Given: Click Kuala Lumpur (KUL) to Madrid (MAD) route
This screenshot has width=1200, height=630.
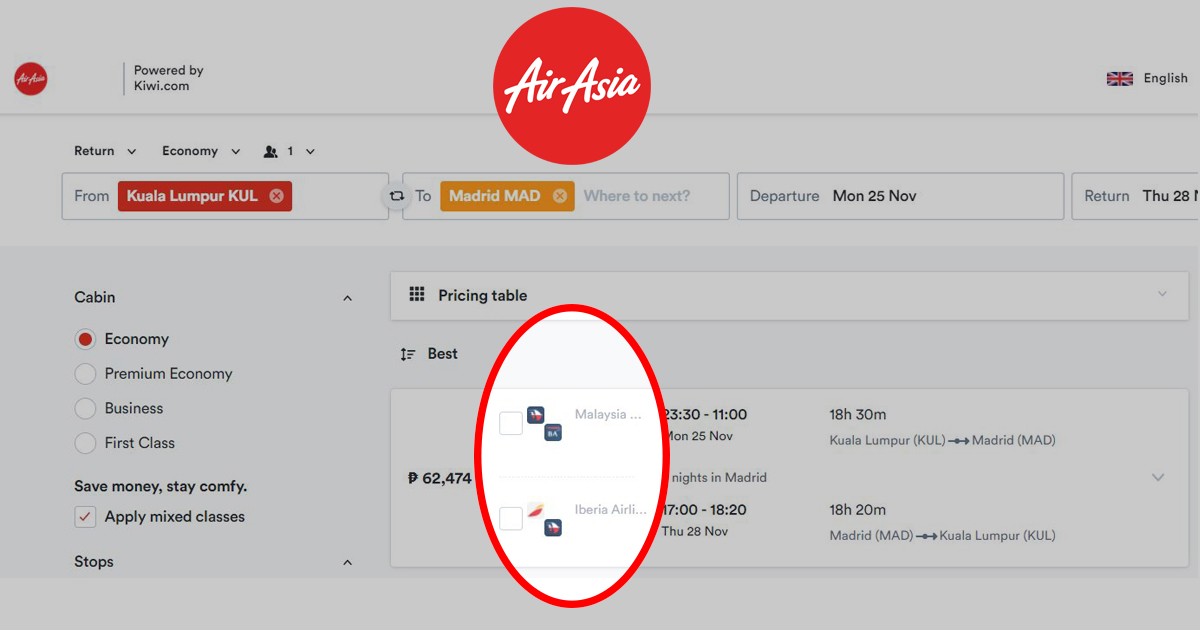Looking at the screenshot, I should coord(942,440).
